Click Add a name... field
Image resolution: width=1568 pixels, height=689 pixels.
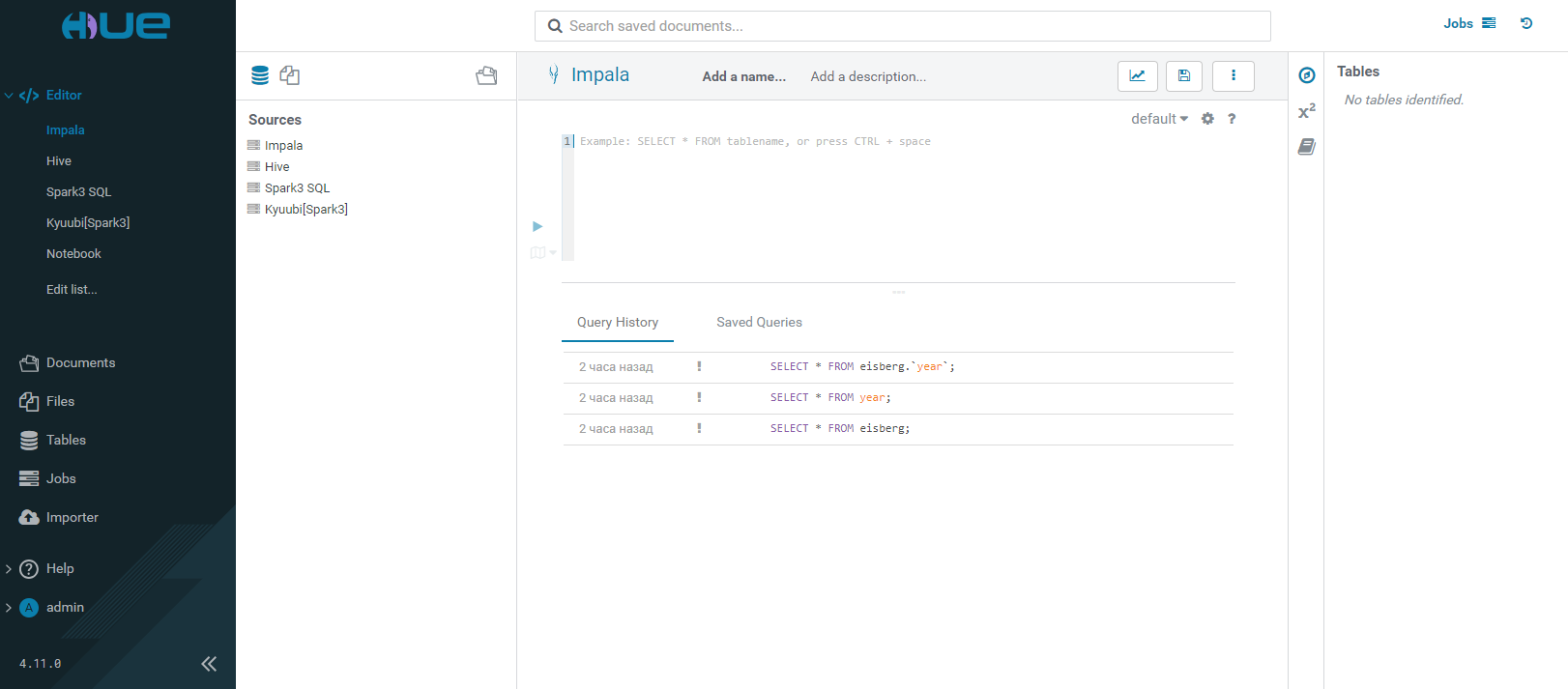click(x=743, y=76)
